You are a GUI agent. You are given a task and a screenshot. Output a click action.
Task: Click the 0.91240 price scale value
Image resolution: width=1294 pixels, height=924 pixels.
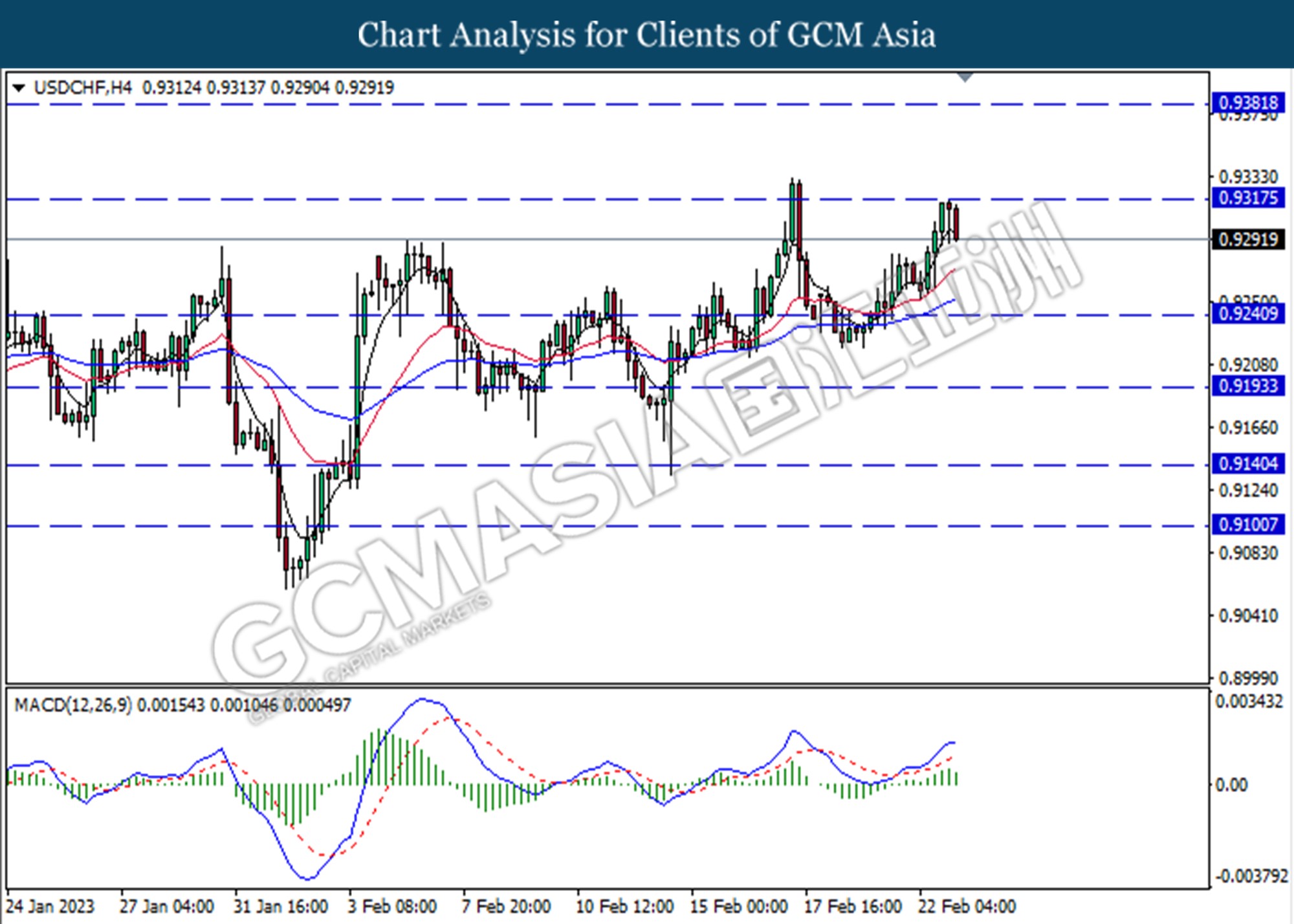[x=1249, y=490]
